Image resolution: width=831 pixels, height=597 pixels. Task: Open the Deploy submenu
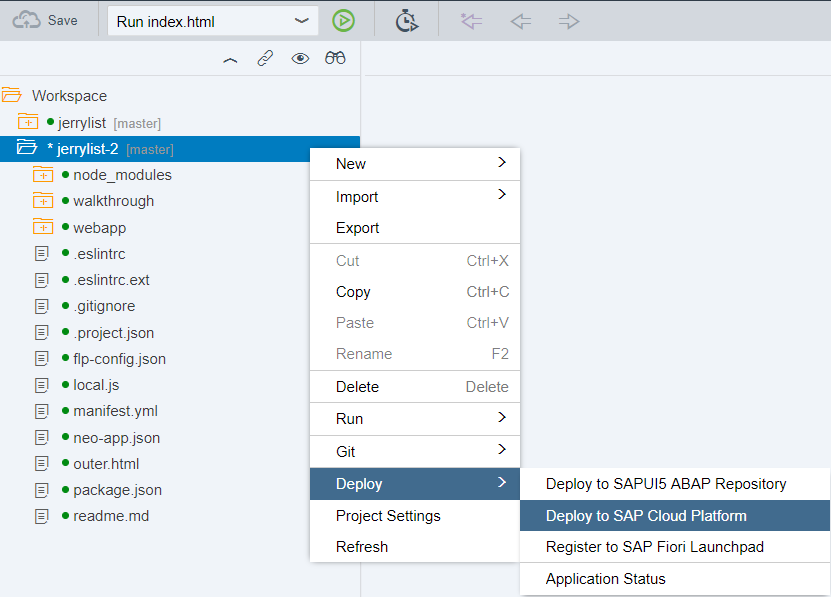point(414,484)
